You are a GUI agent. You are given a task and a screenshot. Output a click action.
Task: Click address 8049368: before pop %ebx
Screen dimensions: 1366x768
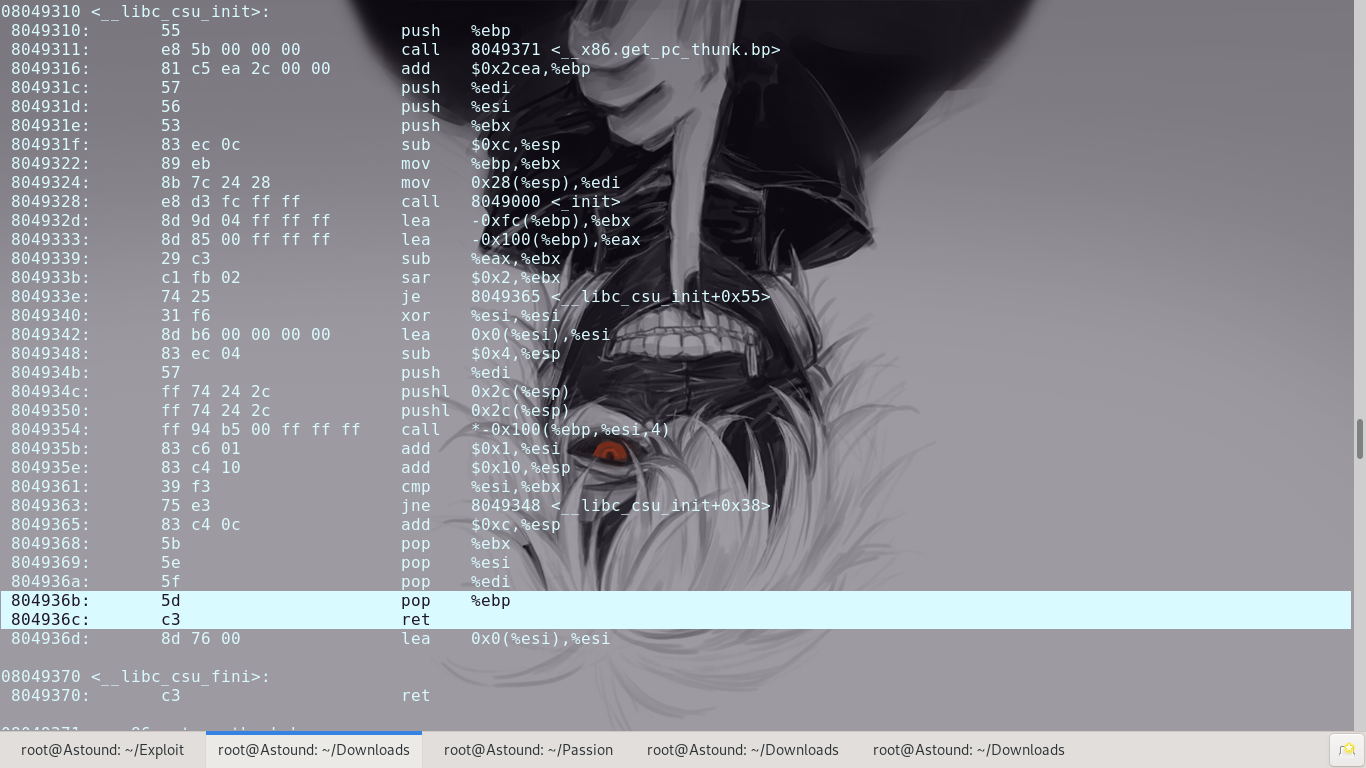50,544
